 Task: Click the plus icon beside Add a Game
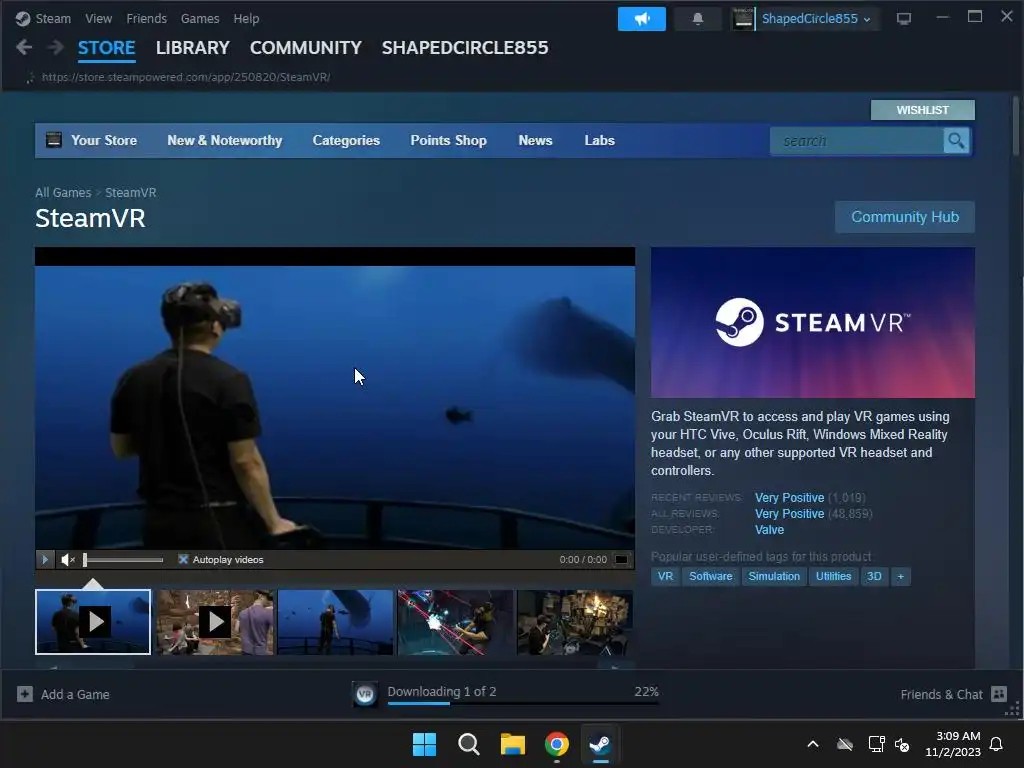tap(25, 694)
